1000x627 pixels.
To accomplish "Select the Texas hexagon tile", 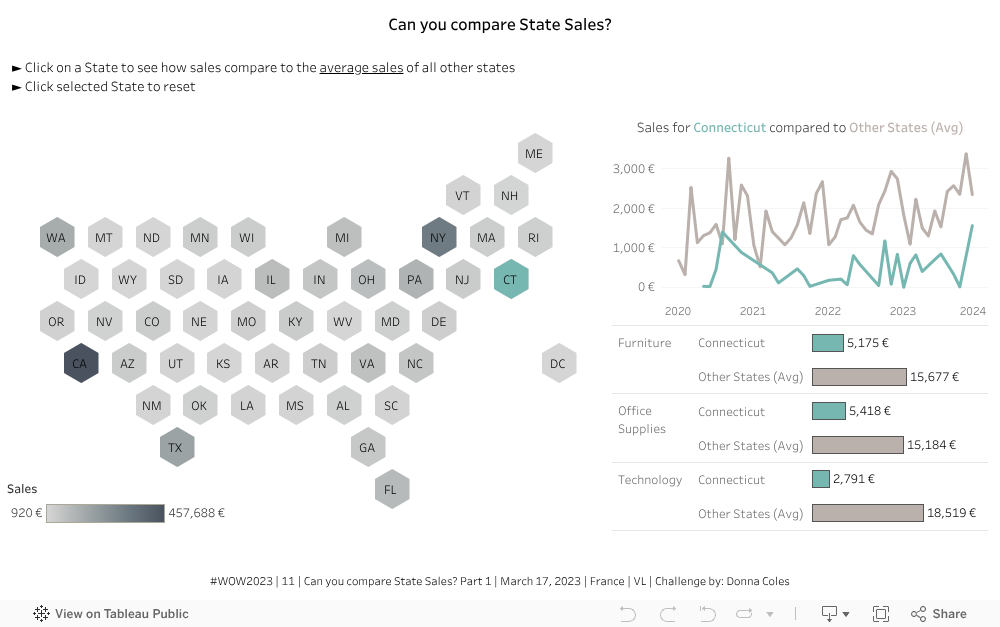I will (176, 447).
